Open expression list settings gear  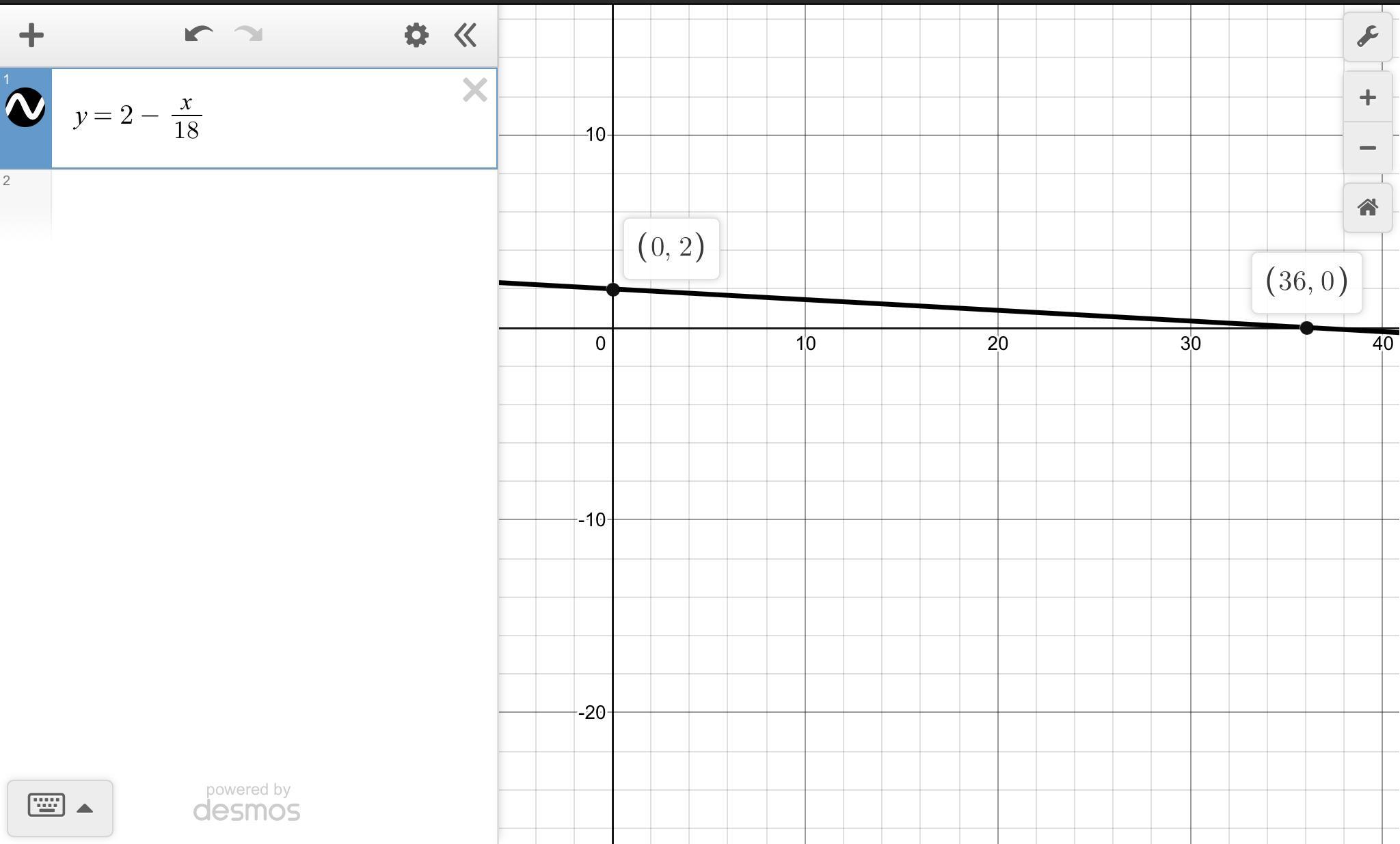pyautogui.click(x=416, y=36)
